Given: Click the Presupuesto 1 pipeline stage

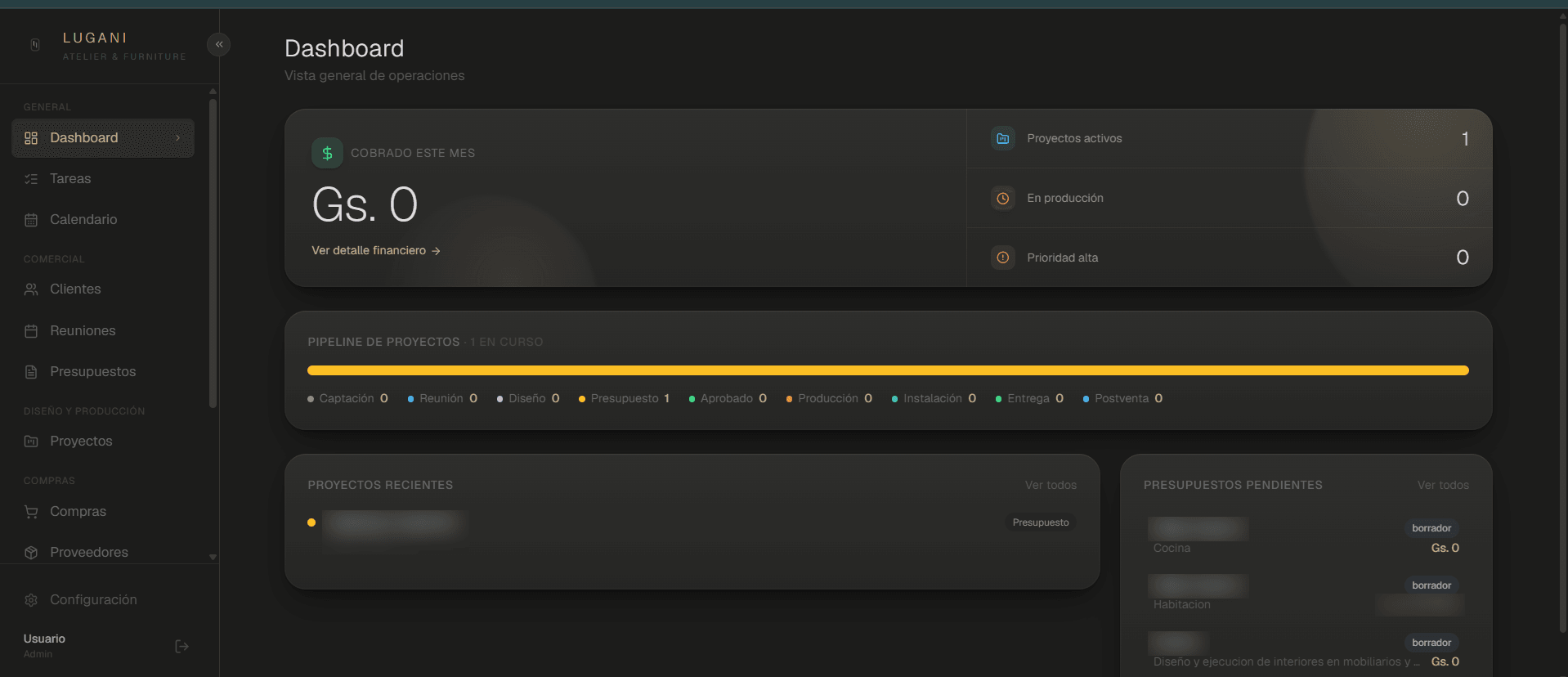Looking at the screenshot, I should coord(625,398).
